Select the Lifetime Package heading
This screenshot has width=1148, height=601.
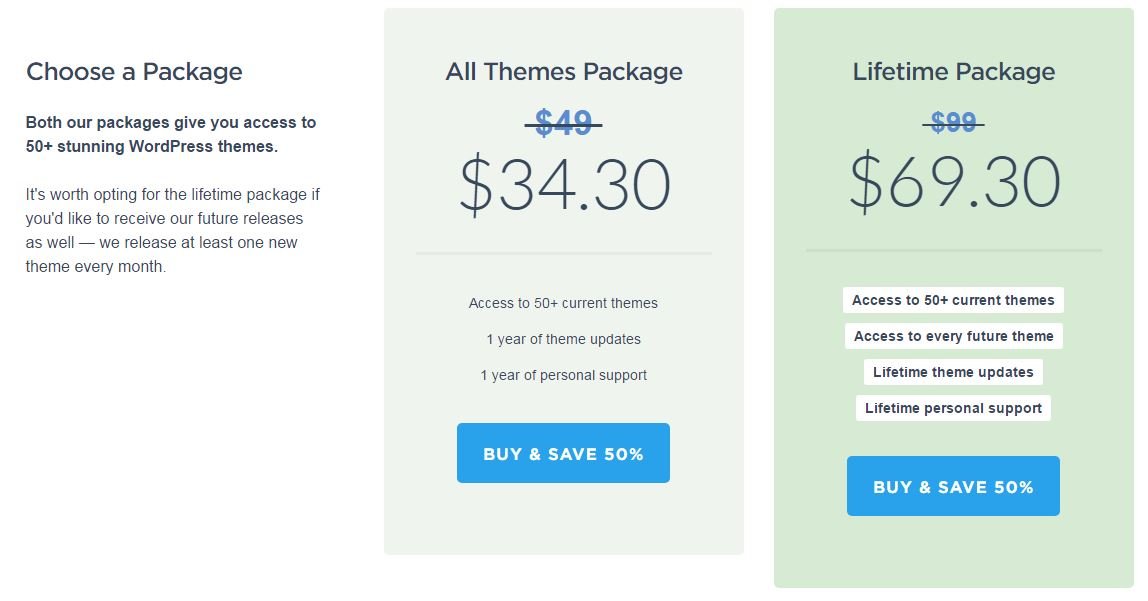pyautogui.click(x=954, y=72)
